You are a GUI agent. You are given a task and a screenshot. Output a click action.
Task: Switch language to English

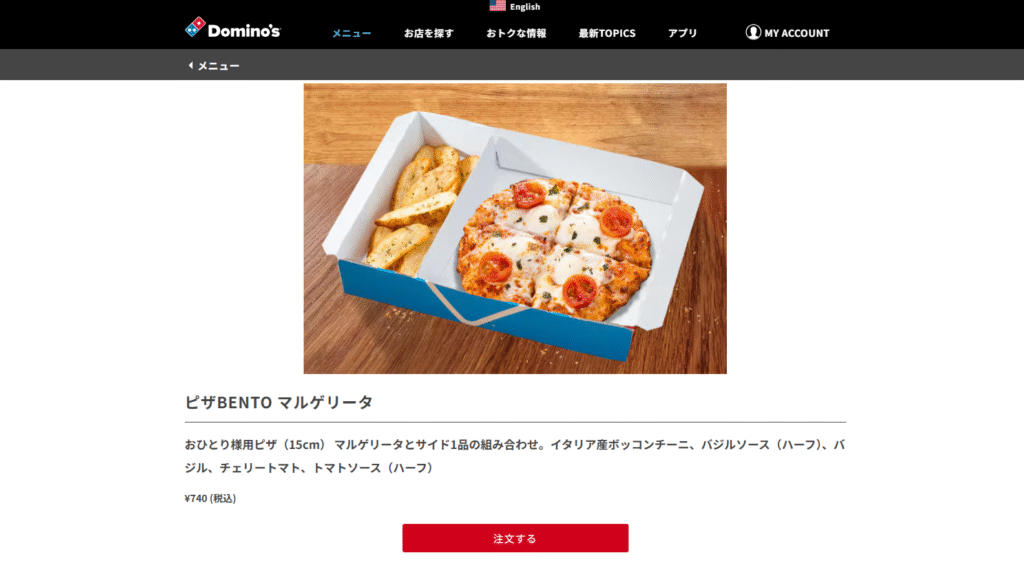(524, 7)
